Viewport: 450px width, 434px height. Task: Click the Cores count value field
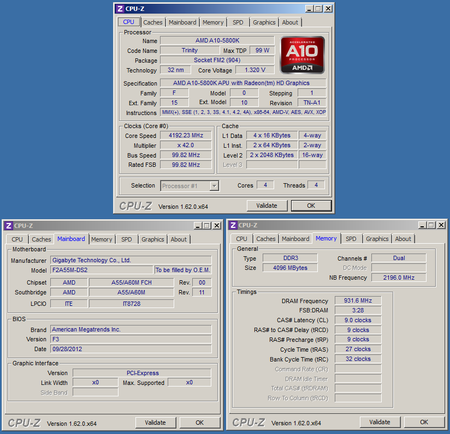(x=265, y=185)
